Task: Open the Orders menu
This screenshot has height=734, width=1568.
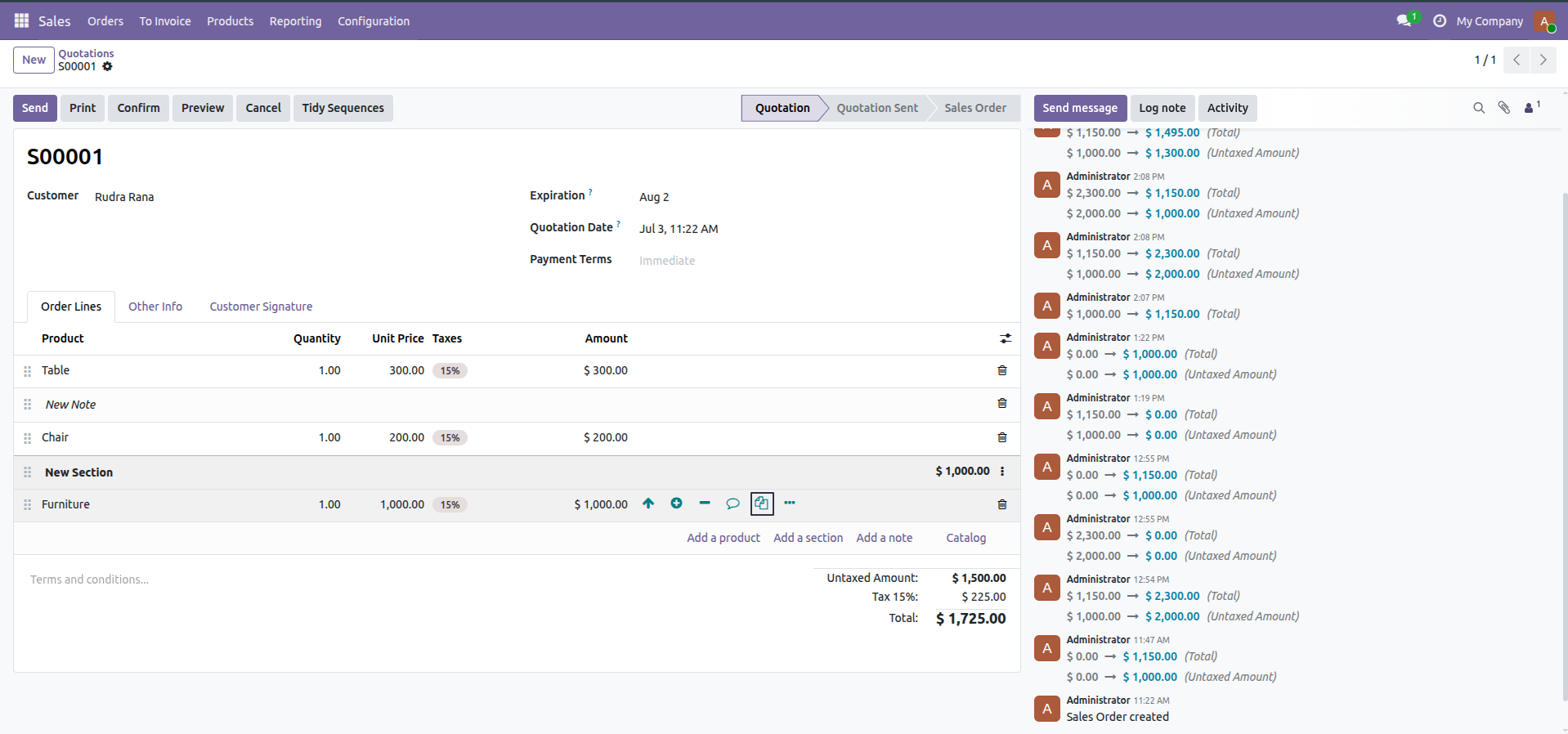Action: tap(105, 21)
